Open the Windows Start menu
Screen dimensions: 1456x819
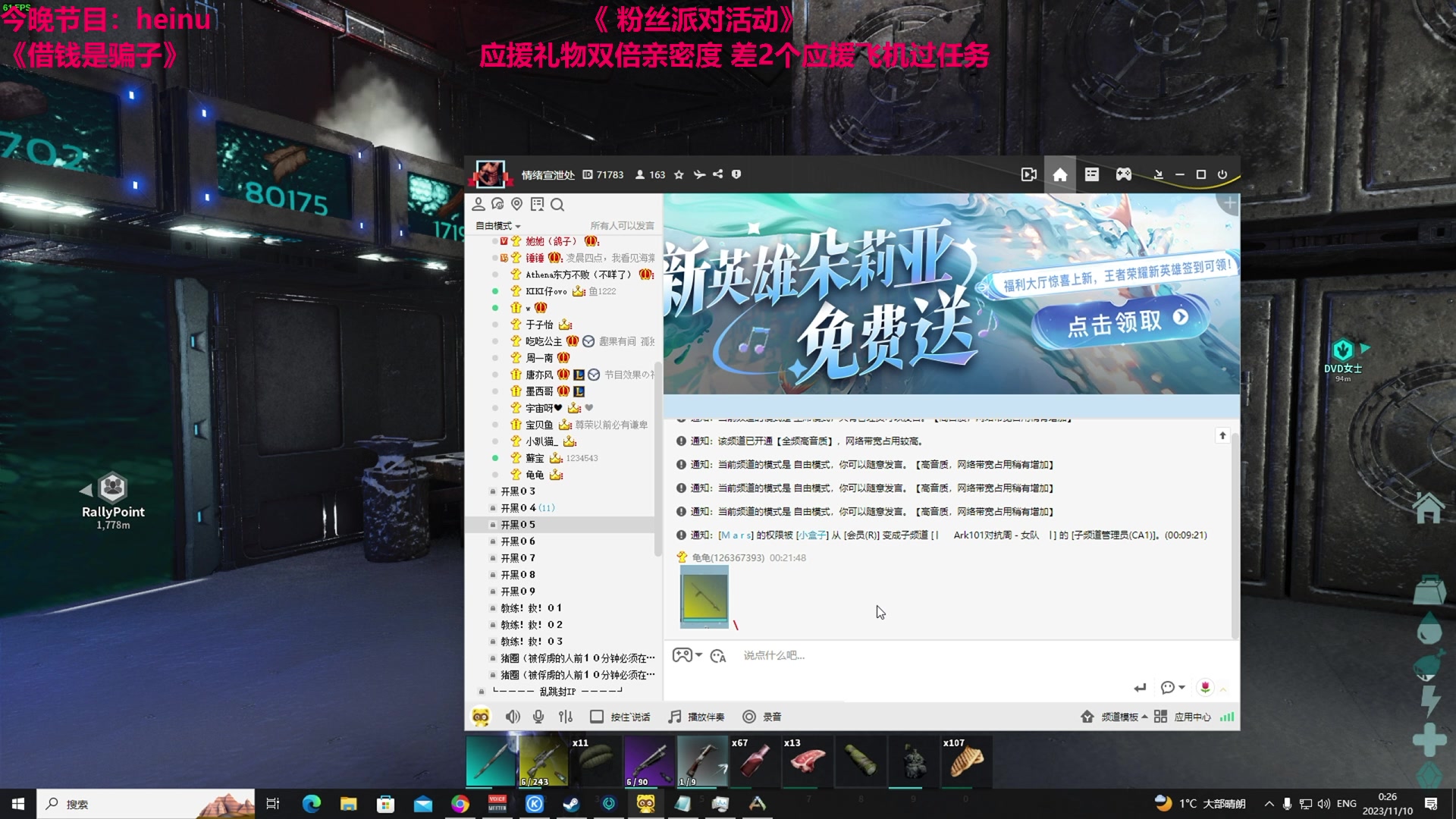[x=16, y=803]
